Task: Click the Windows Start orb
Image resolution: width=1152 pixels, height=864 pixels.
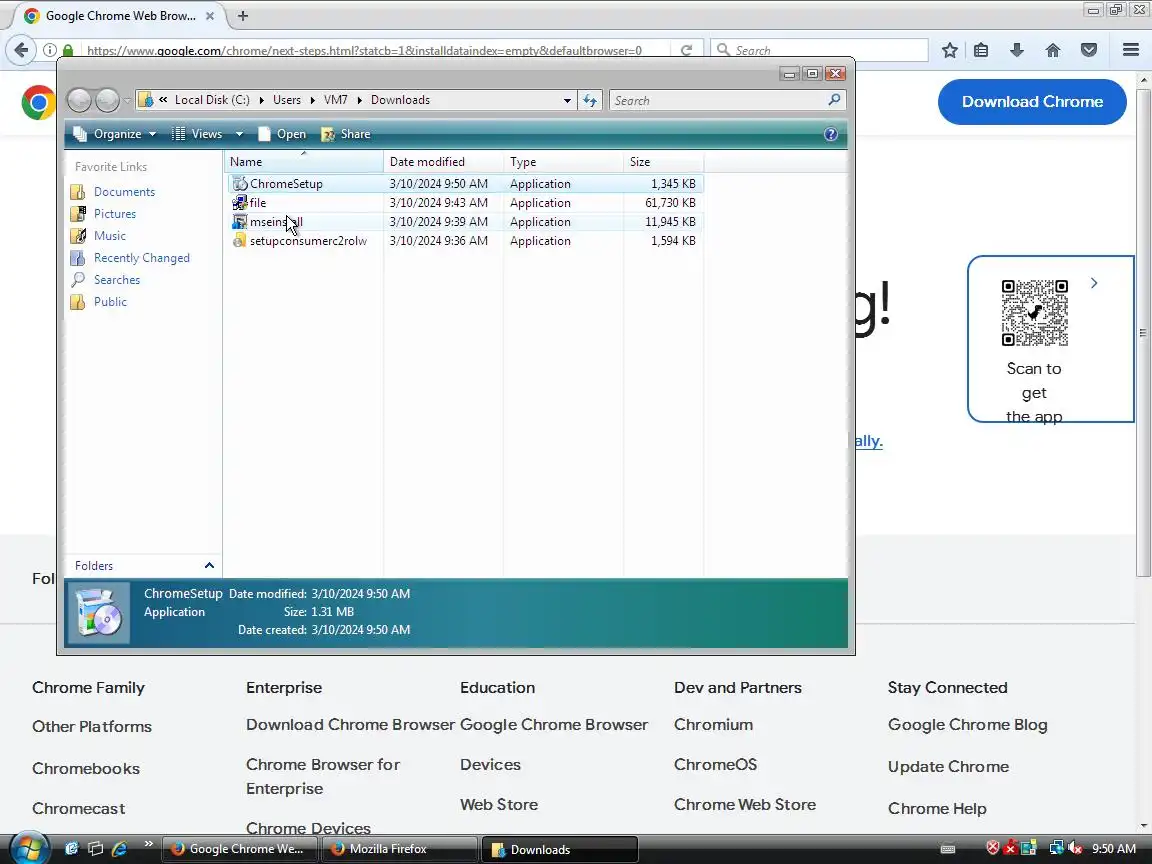Action: (28, 849)
